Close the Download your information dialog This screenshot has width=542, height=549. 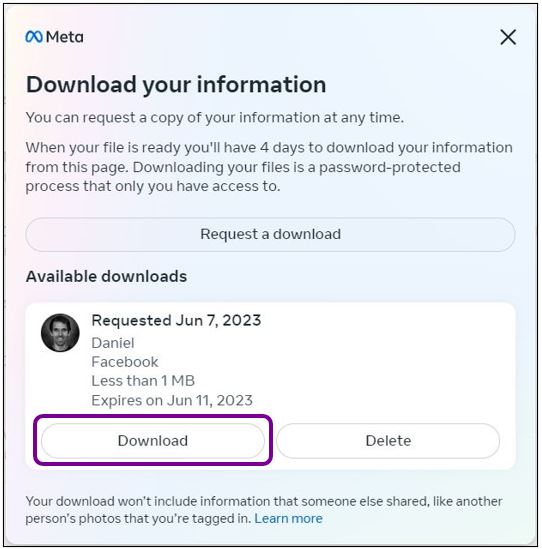(508, 37)
